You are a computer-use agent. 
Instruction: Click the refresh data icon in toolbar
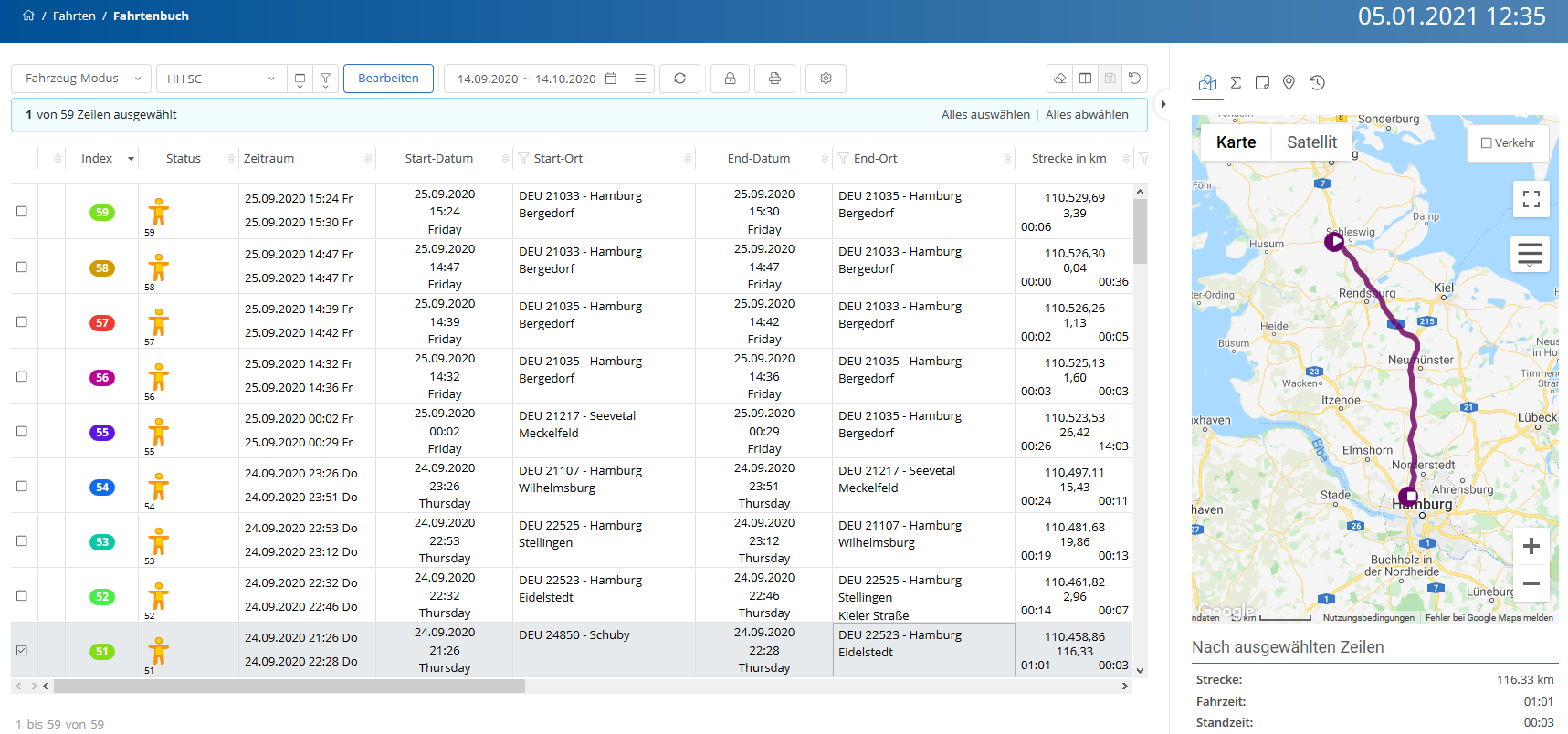pos(679,79)
